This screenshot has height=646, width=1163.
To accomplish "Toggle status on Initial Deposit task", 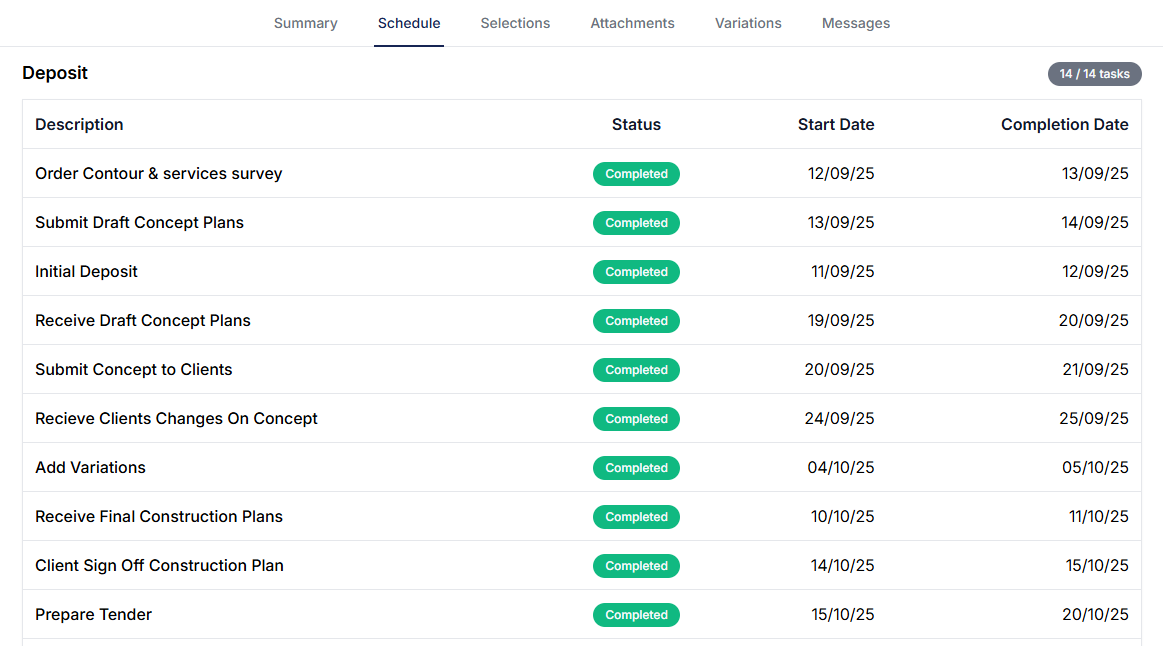I will (x=636, y=271).
